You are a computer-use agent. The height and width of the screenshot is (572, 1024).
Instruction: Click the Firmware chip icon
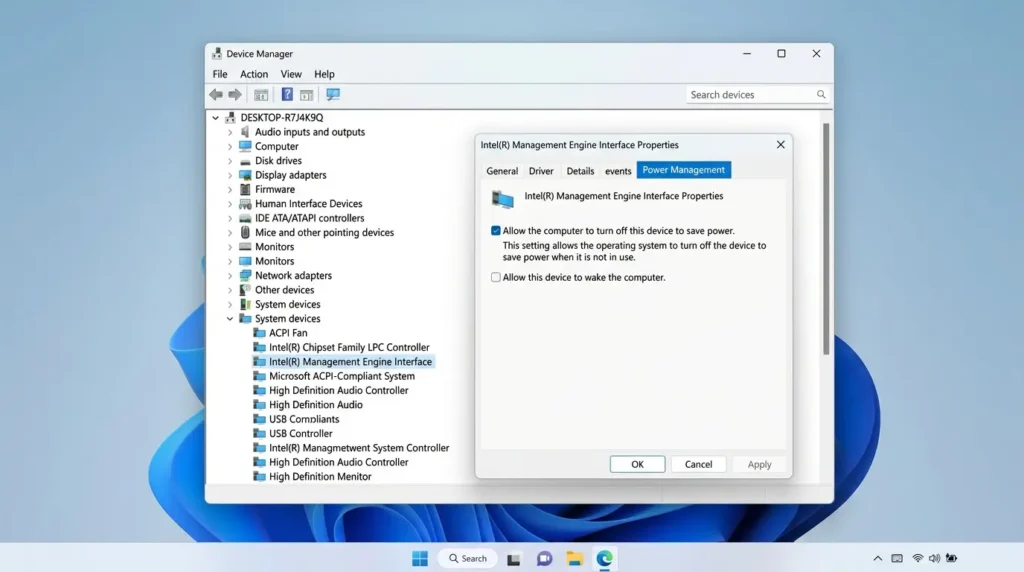coord(245,189)
